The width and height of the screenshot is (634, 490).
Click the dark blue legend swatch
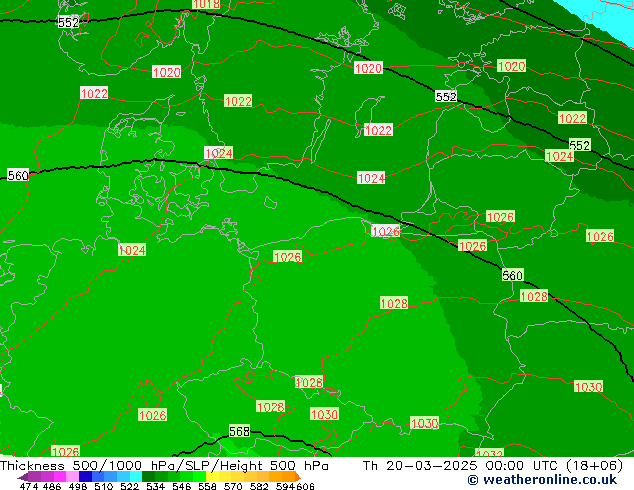(85, 477)
